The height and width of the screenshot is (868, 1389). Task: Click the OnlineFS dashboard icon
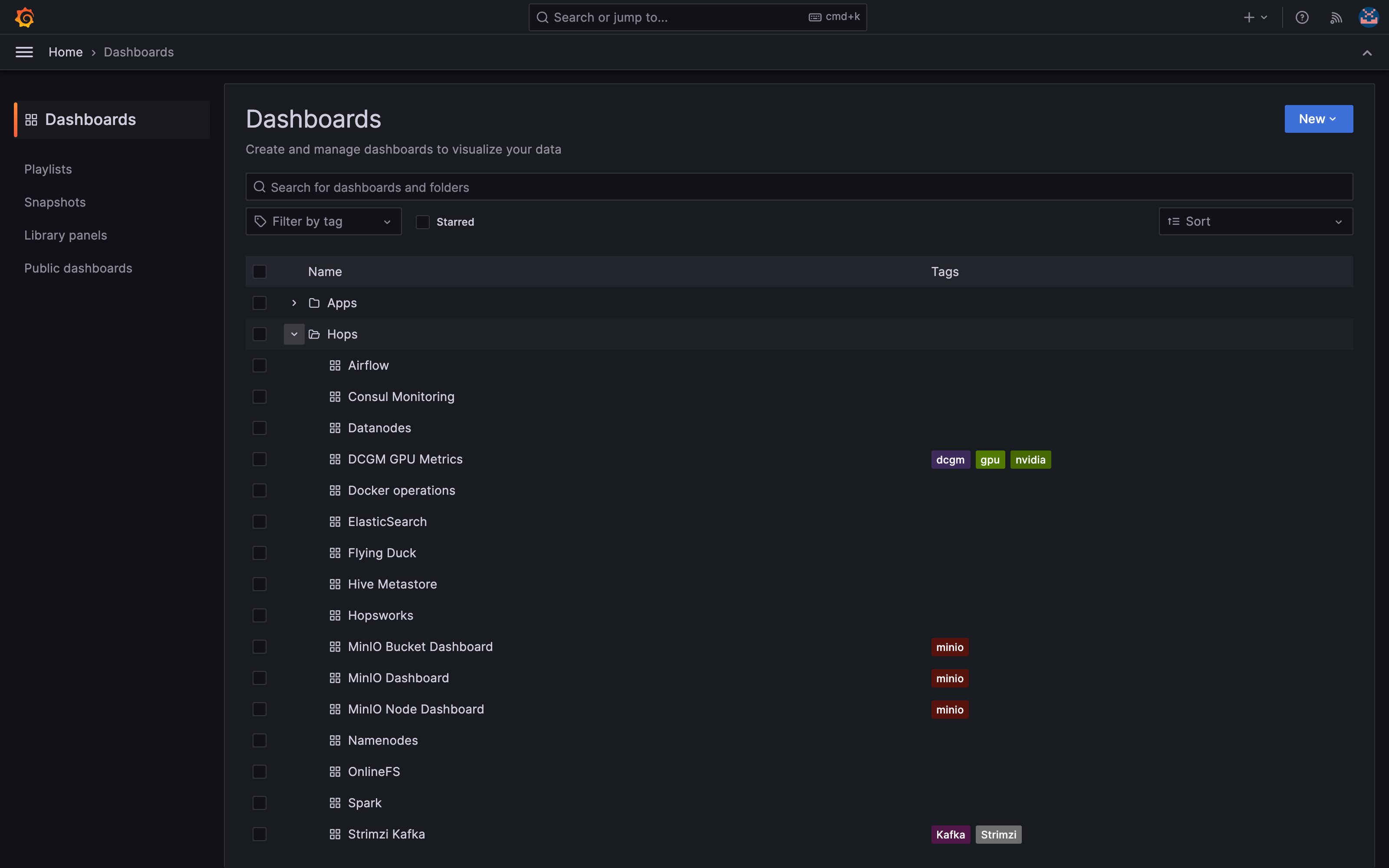335,772
